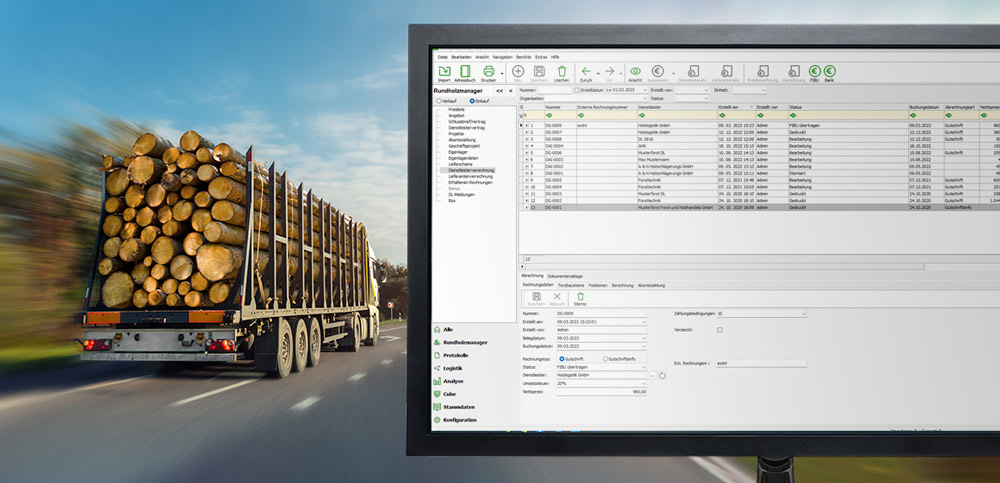Select Lieferantenverrechnung in the navigation tree
The height and width of the screenshot is (483, 1000).
pos(471,176)
